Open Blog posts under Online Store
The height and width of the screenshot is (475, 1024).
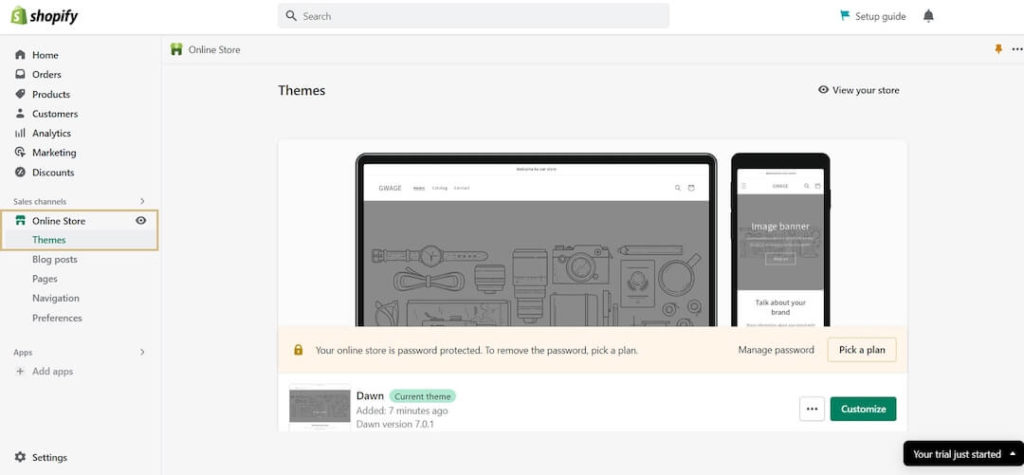55,259
